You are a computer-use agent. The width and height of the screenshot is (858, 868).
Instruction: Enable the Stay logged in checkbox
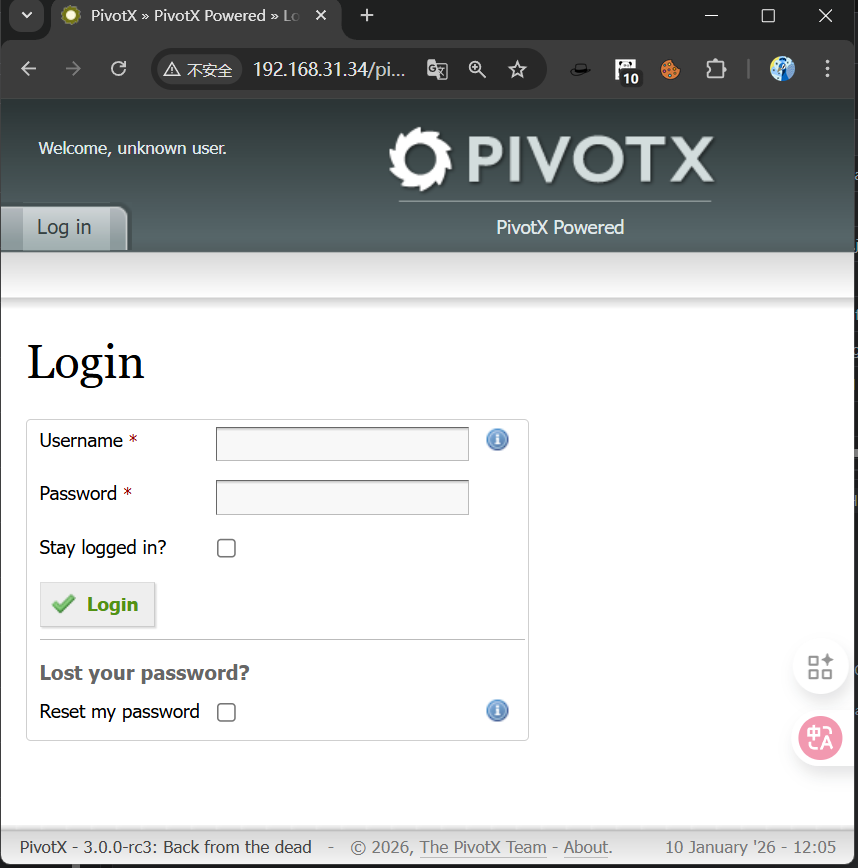(x=227, y=548)
